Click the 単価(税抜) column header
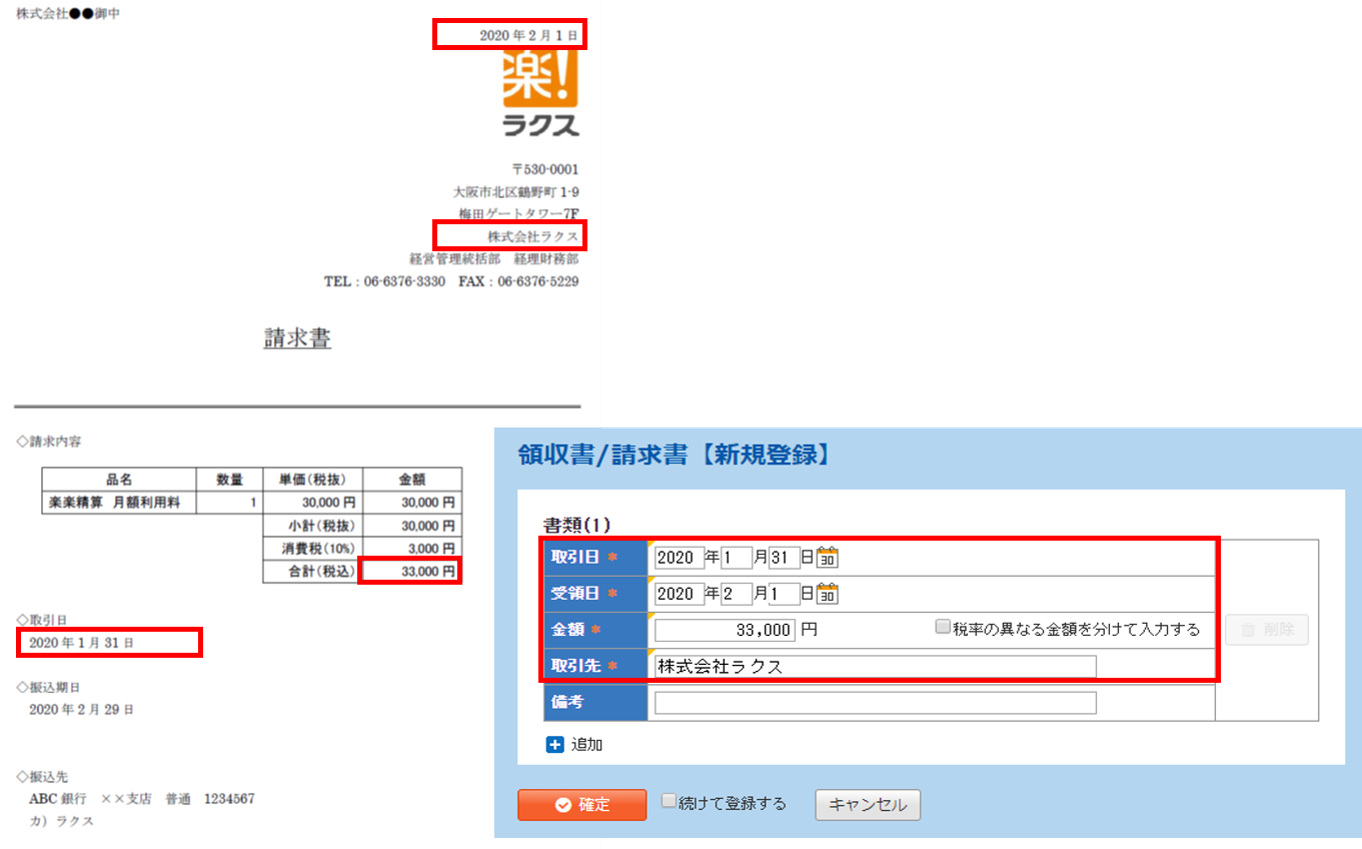Viewport: 1362px width, 849px height. tap(313, 479)
